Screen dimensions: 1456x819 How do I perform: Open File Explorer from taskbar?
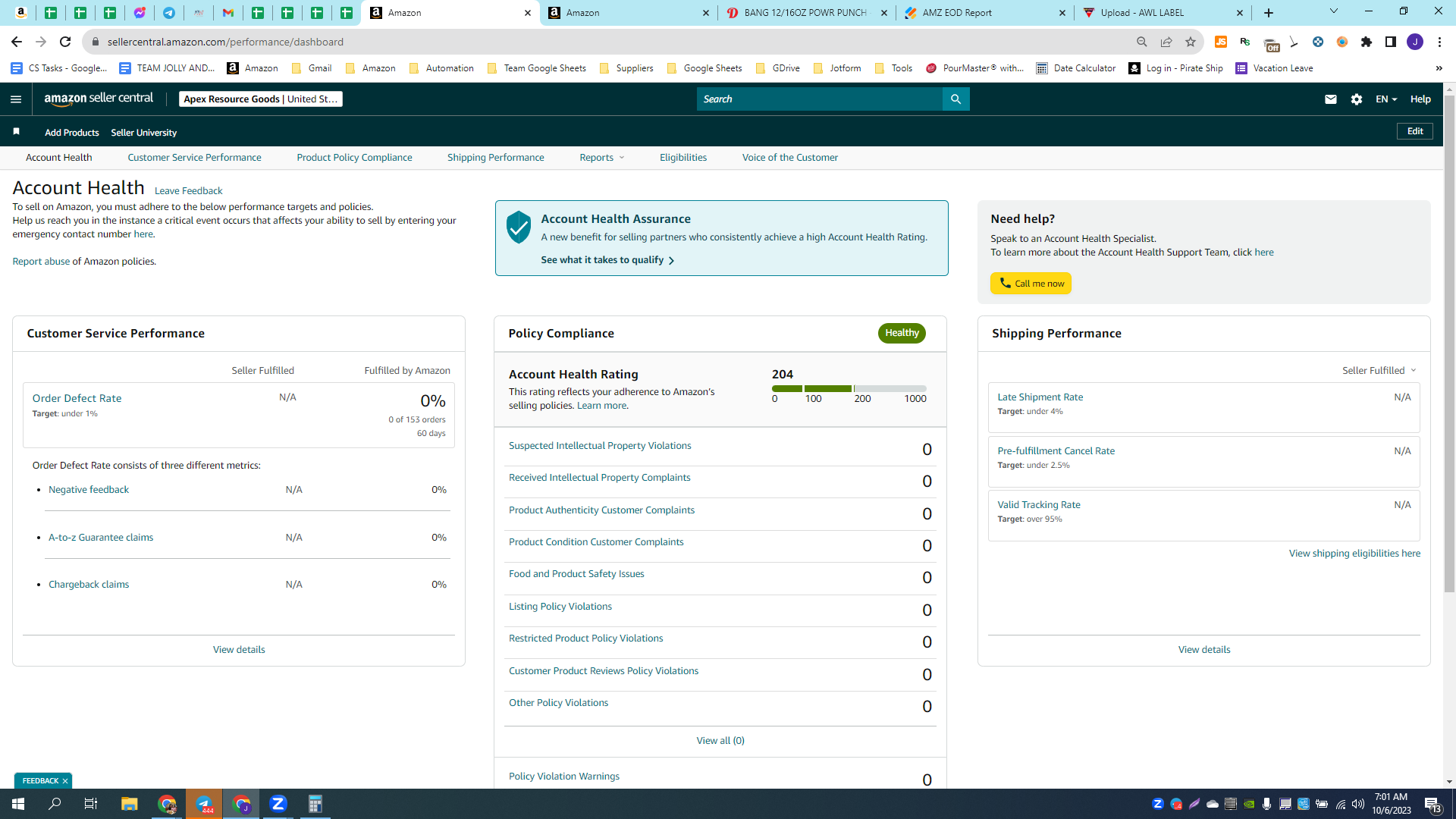129,804
